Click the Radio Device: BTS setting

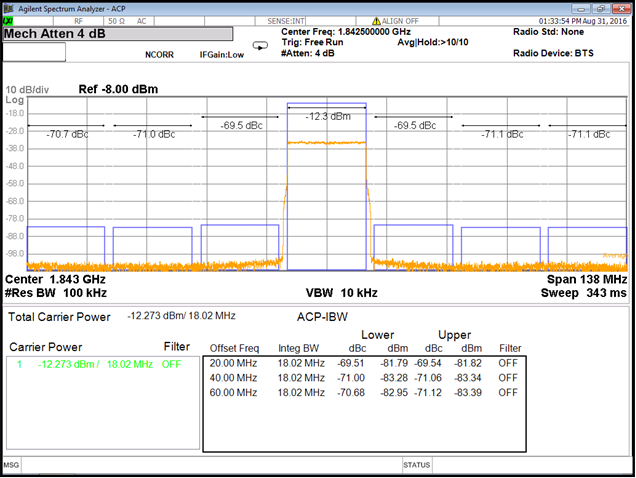click(x=553, y=53)
